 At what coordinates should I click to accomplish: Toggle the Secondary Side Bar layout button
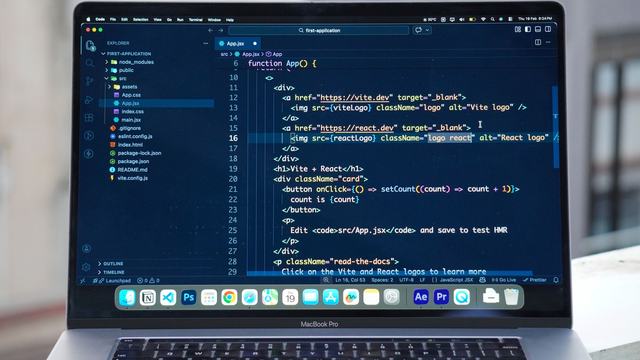548,29
